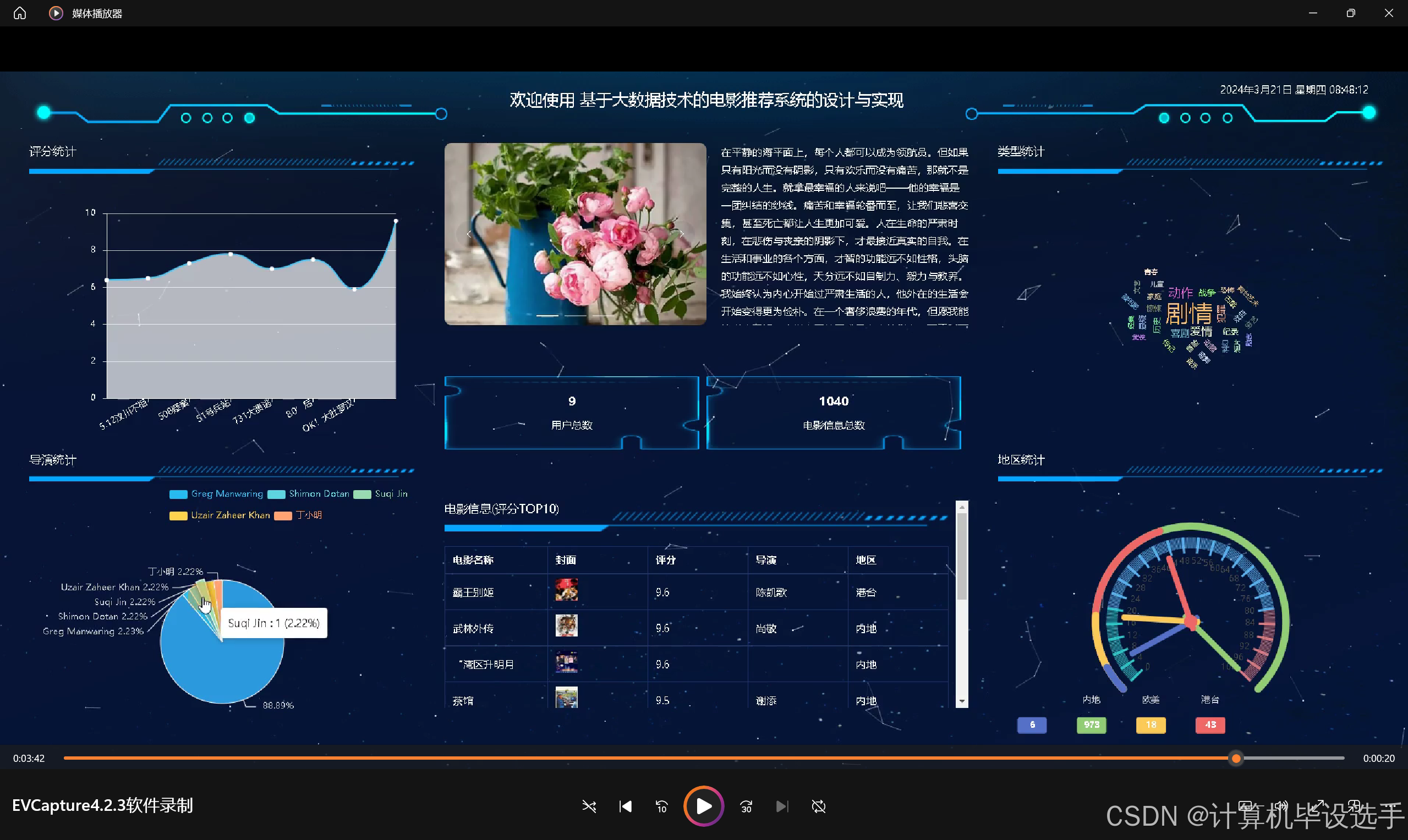This screenshot has width=1408, height=840.
Task: Go to the previous track
Action: point(625,806)
